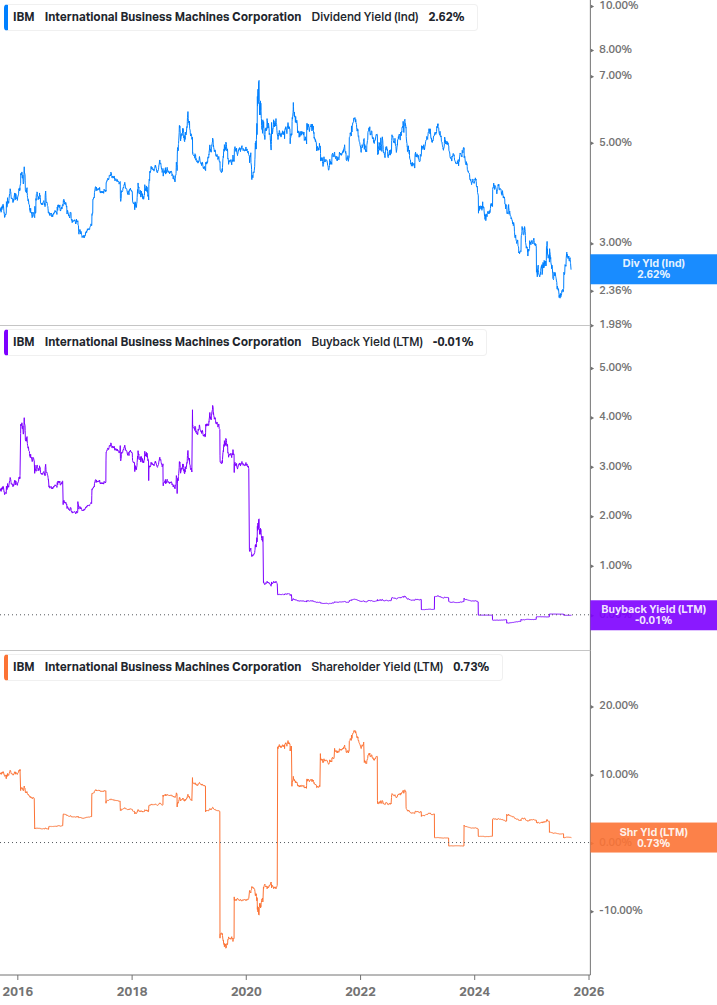Click the 2.62% value in dividend legend
717x1005 pixels.
click(x=447, y=17)
